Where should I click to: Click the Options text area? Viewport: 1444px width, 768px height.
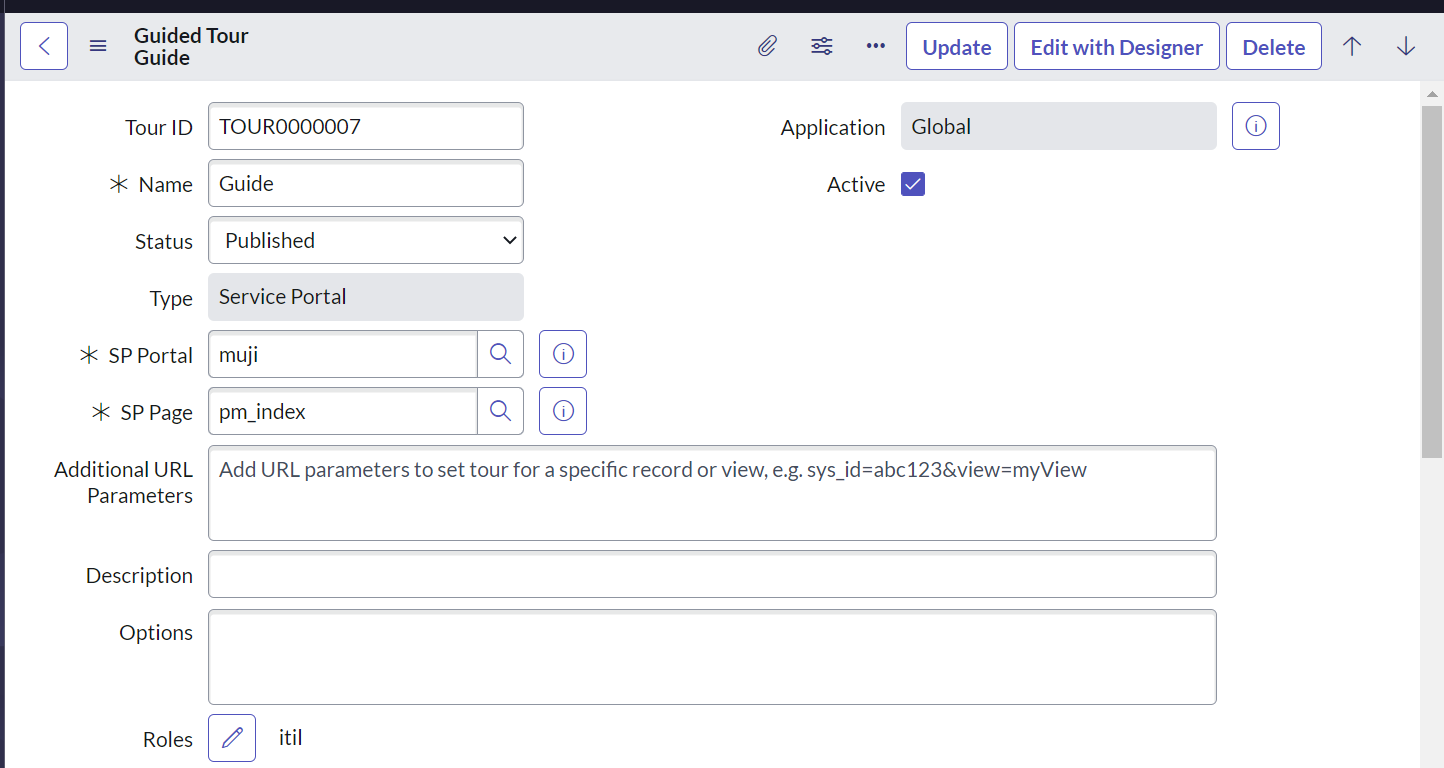point(712,657)
